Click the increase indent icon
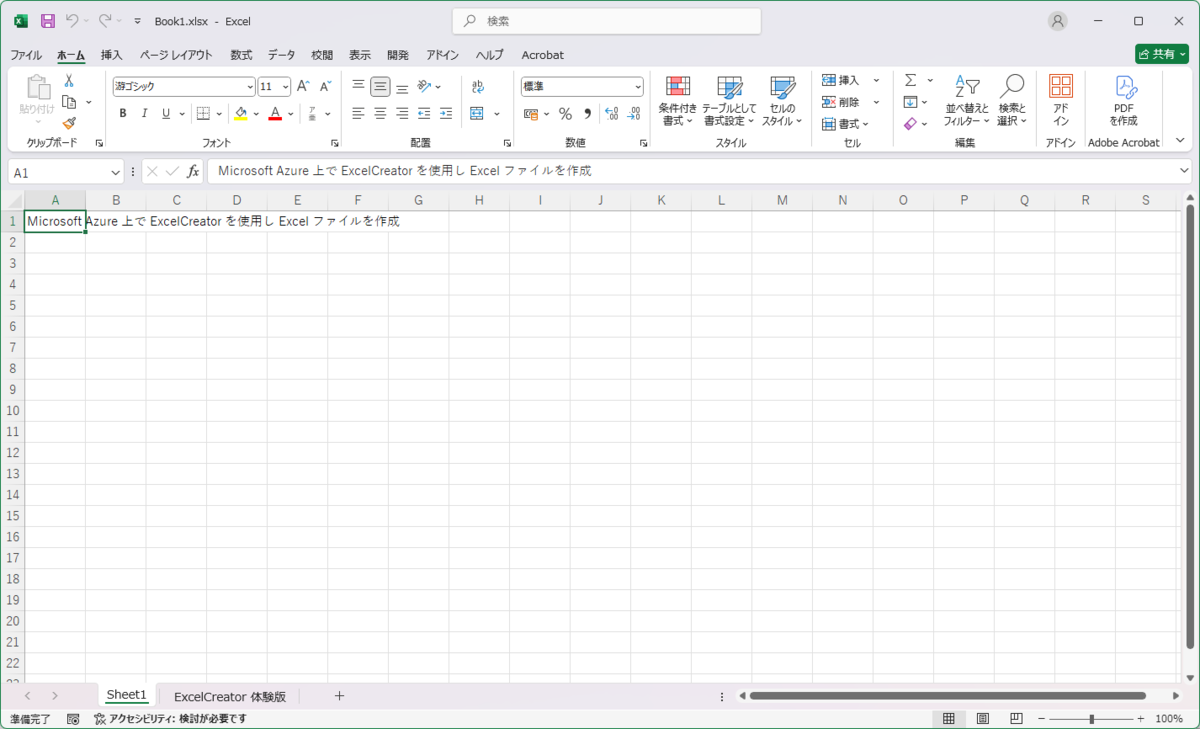Viewport: 1200px width, 729px height. click(446, 113)
